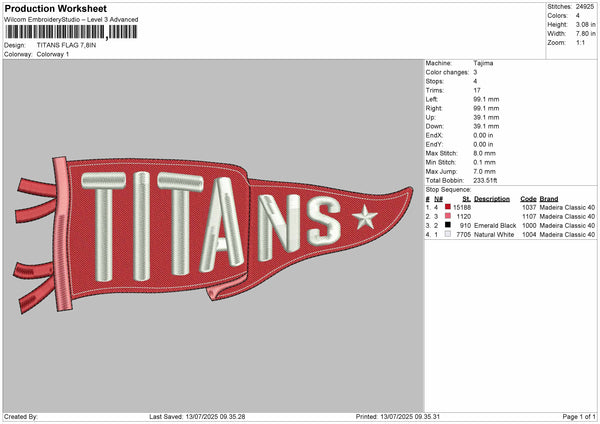Click the pink color swatch for code 1107
This screenshot has width=600, height=424.
pos(448,216)
